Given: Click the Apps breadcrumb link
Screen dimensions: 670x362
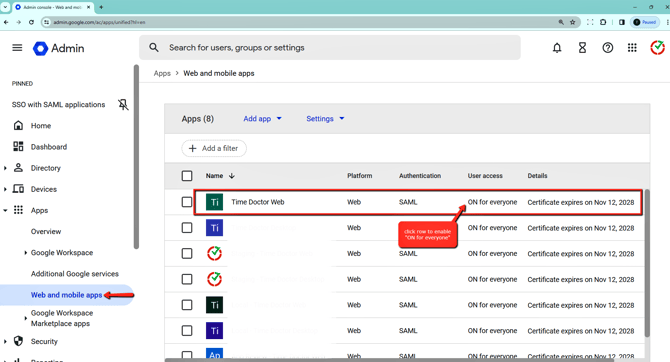Looking at the screenshot, I should pyautogui.click(x=162, y=74).
